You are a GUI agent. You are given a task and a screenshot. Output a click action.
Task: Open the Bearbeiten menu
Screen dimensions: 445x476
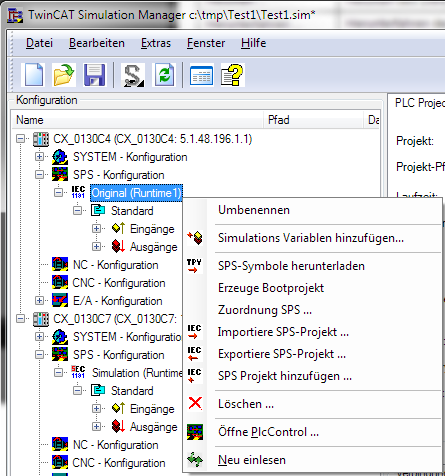[x=97, y=43]
